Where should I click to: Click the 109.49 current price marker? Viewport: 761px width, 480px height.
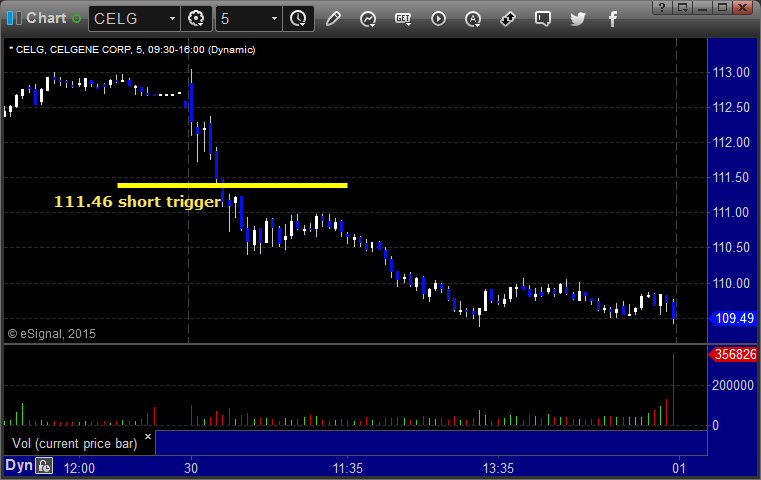(733, 318)
